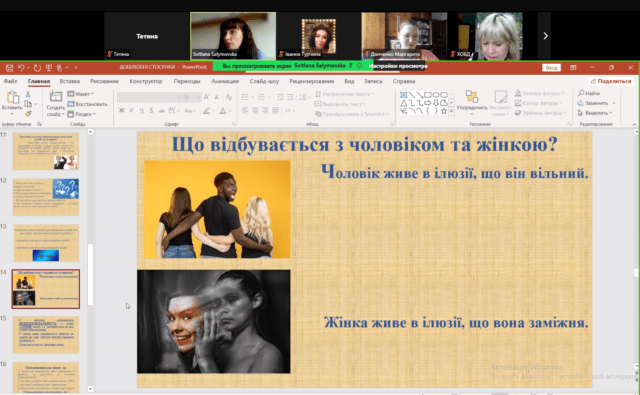Switch to the Конструктор tab
This screenshot has width=640, height=395.
[x=146, y=81]
